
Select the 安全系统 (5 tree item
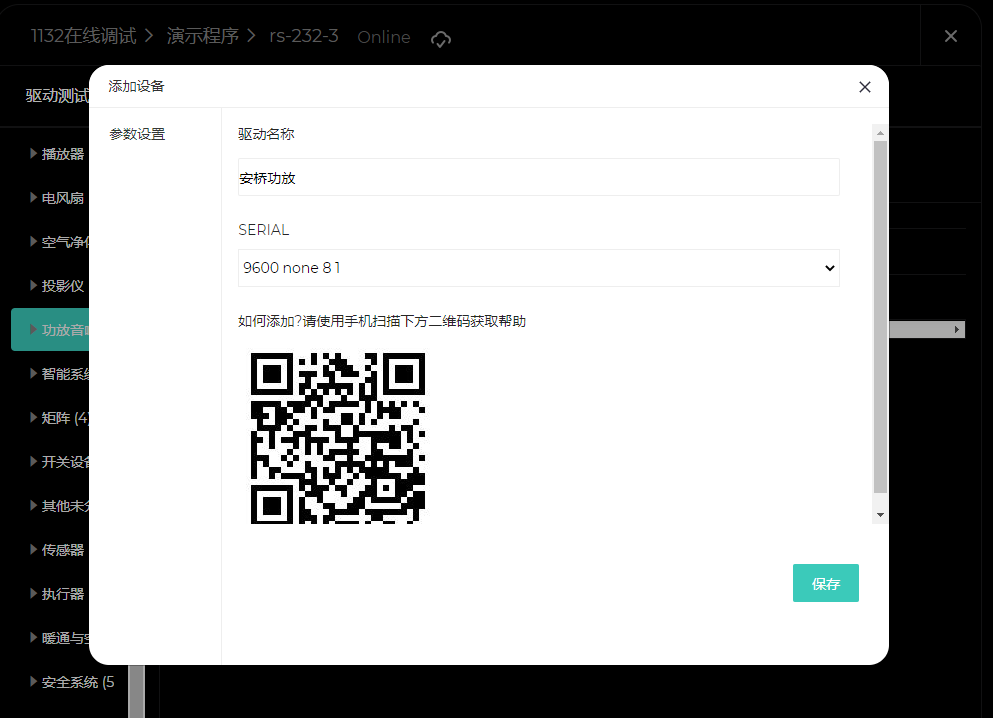78,682
